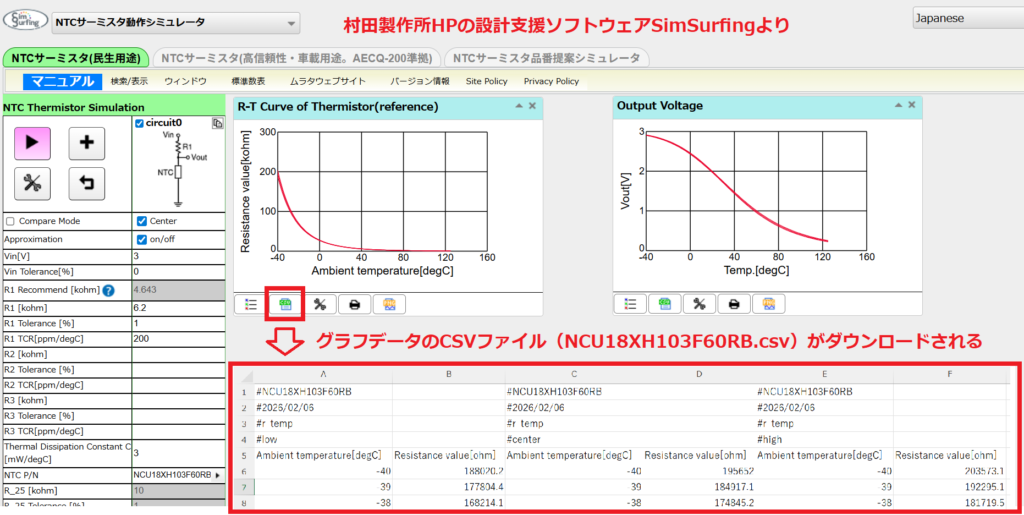Select CSV cell with value 195652

point(697,471)
